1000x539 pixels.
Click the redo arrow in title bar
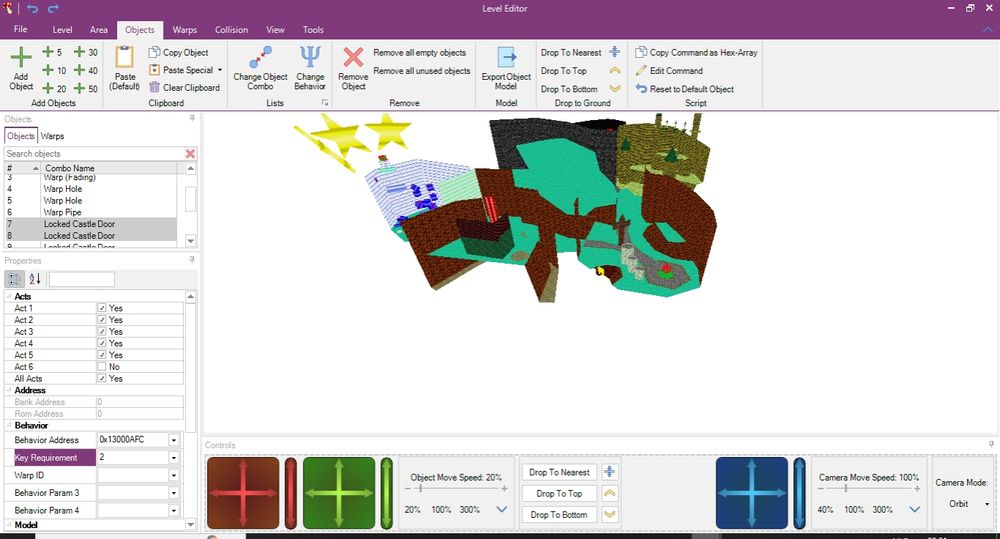53,8
